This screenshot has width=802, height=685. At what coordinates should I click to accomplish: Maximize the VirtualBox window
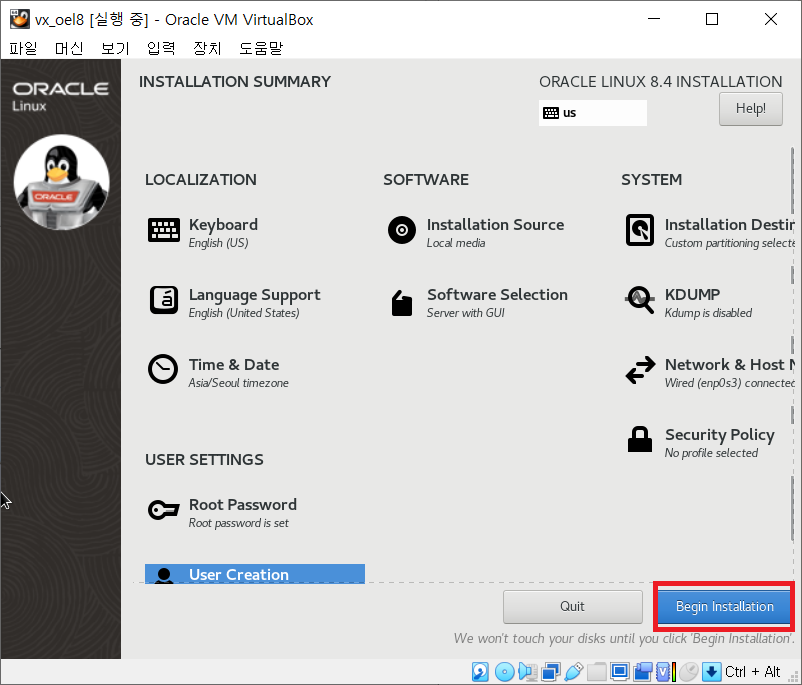[711, 19]
